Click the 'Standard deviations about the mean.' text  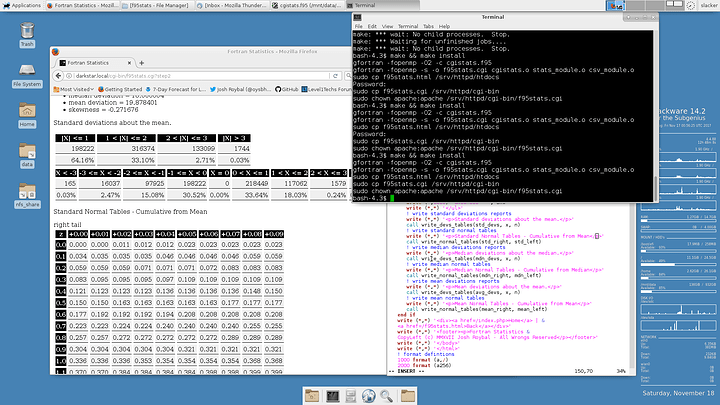pyautogui.click(x=112, y=123)
